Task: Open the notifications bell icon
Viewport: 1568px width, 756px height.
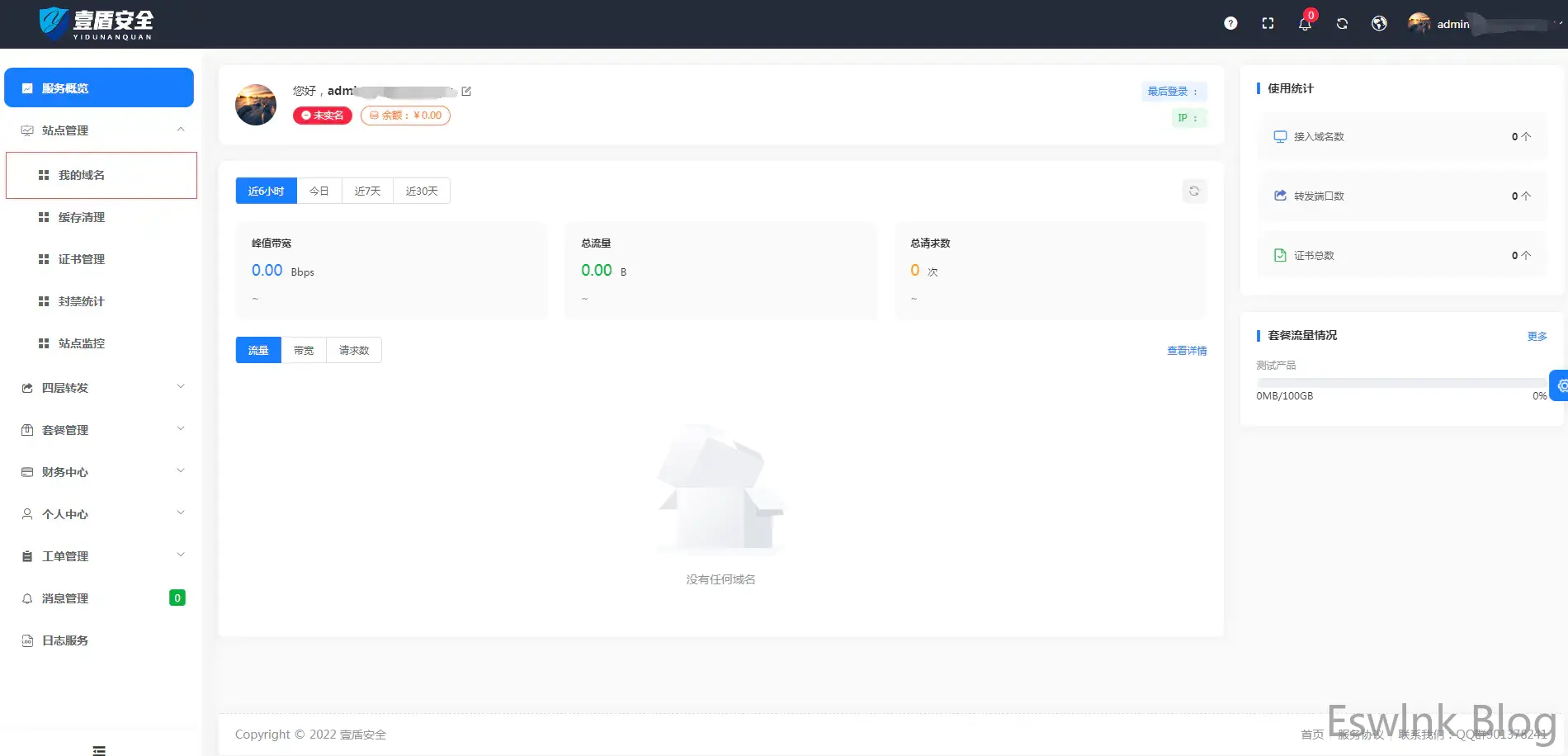Action: (1305, 24)
